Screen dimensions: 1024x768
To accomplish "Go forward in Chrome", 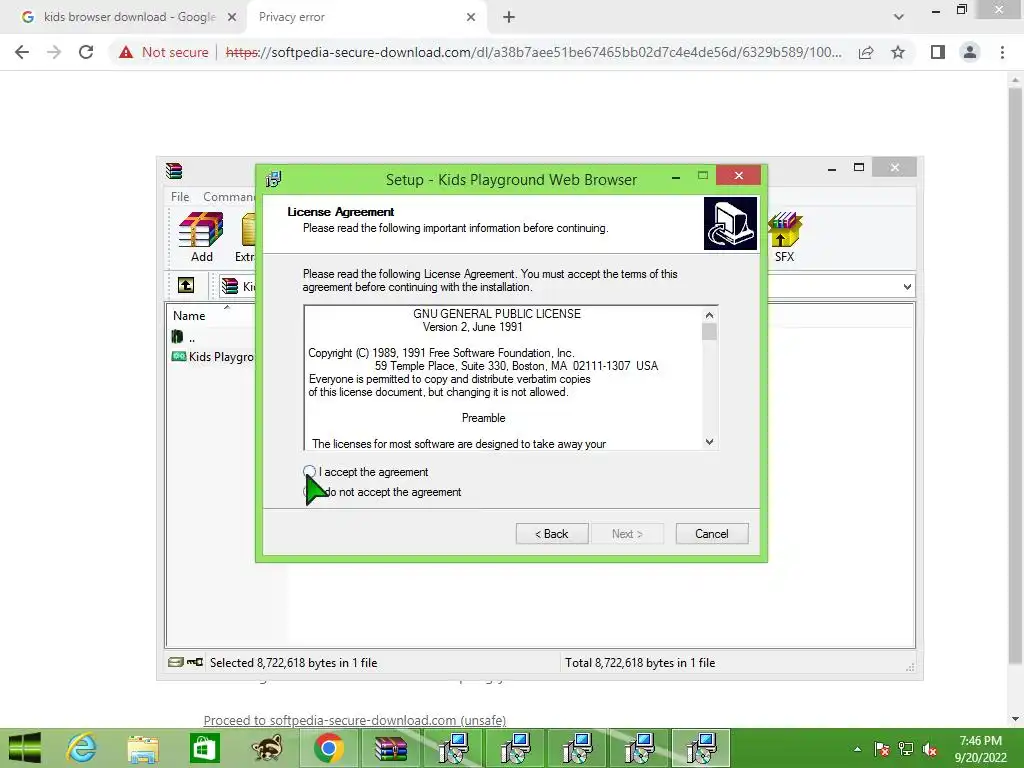I will [x=54, y=52].
